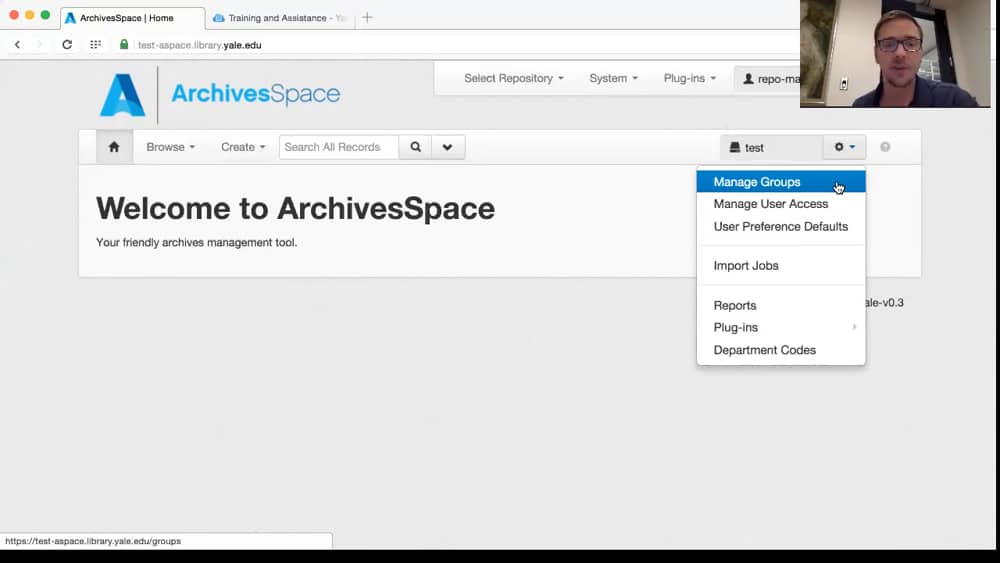Reload the page in browser
Viewport: 1000px width, 563px height.
click(67, 45)
